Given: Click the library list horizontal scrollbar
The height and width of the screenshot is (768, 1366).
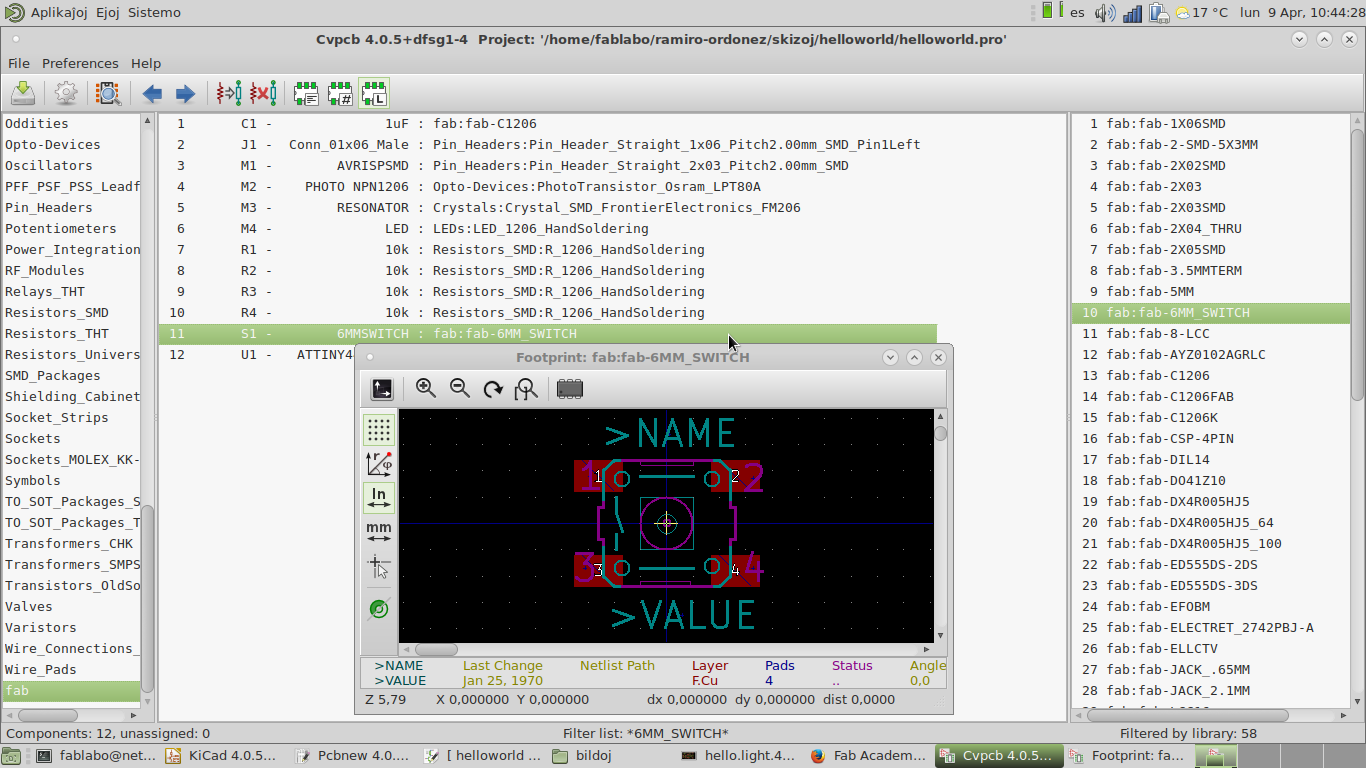Looking at the screenshot, I should 48,715.
